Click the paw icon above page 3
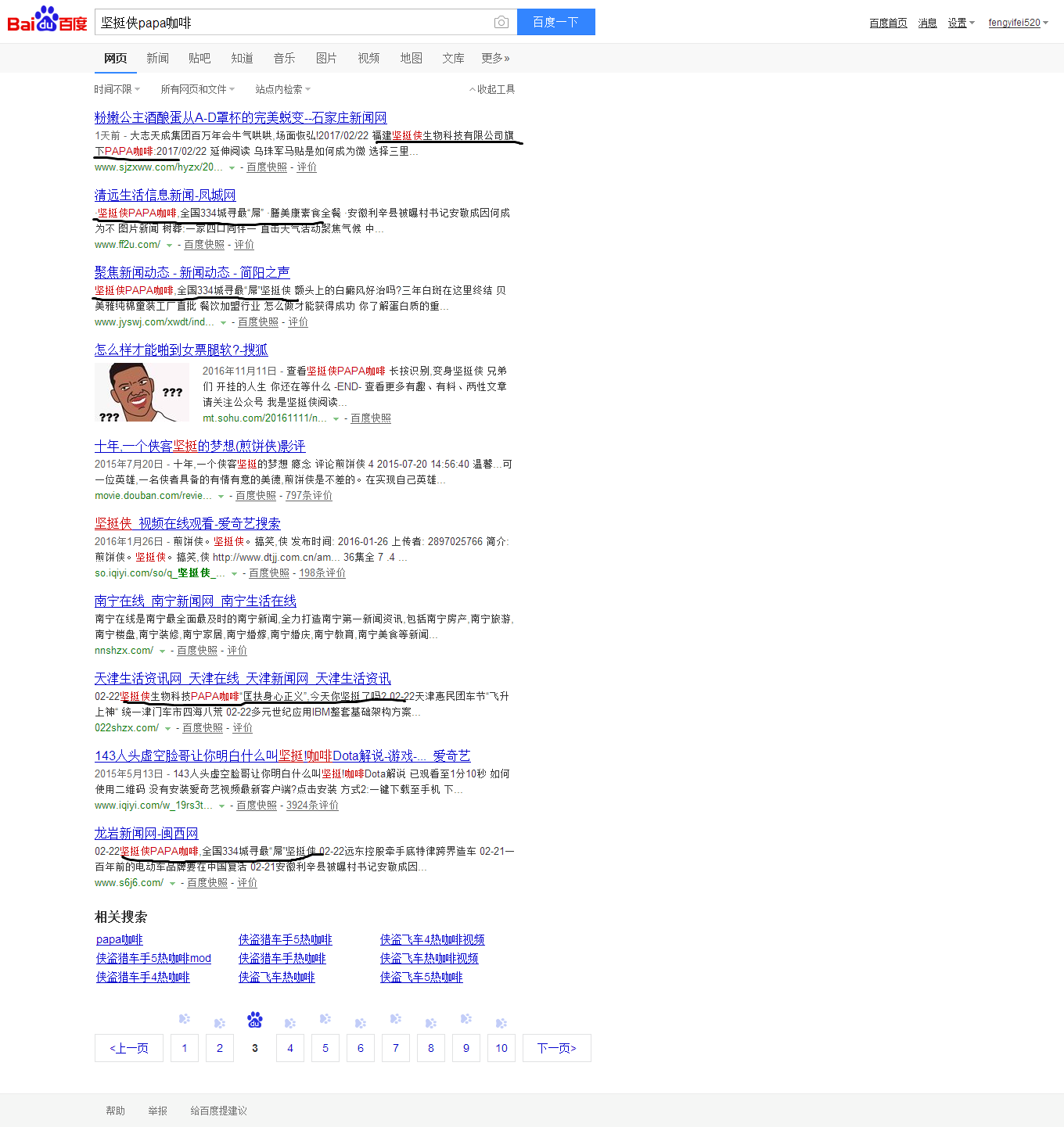This screenshot has height=1127, width=1064. click(255, 1020)
